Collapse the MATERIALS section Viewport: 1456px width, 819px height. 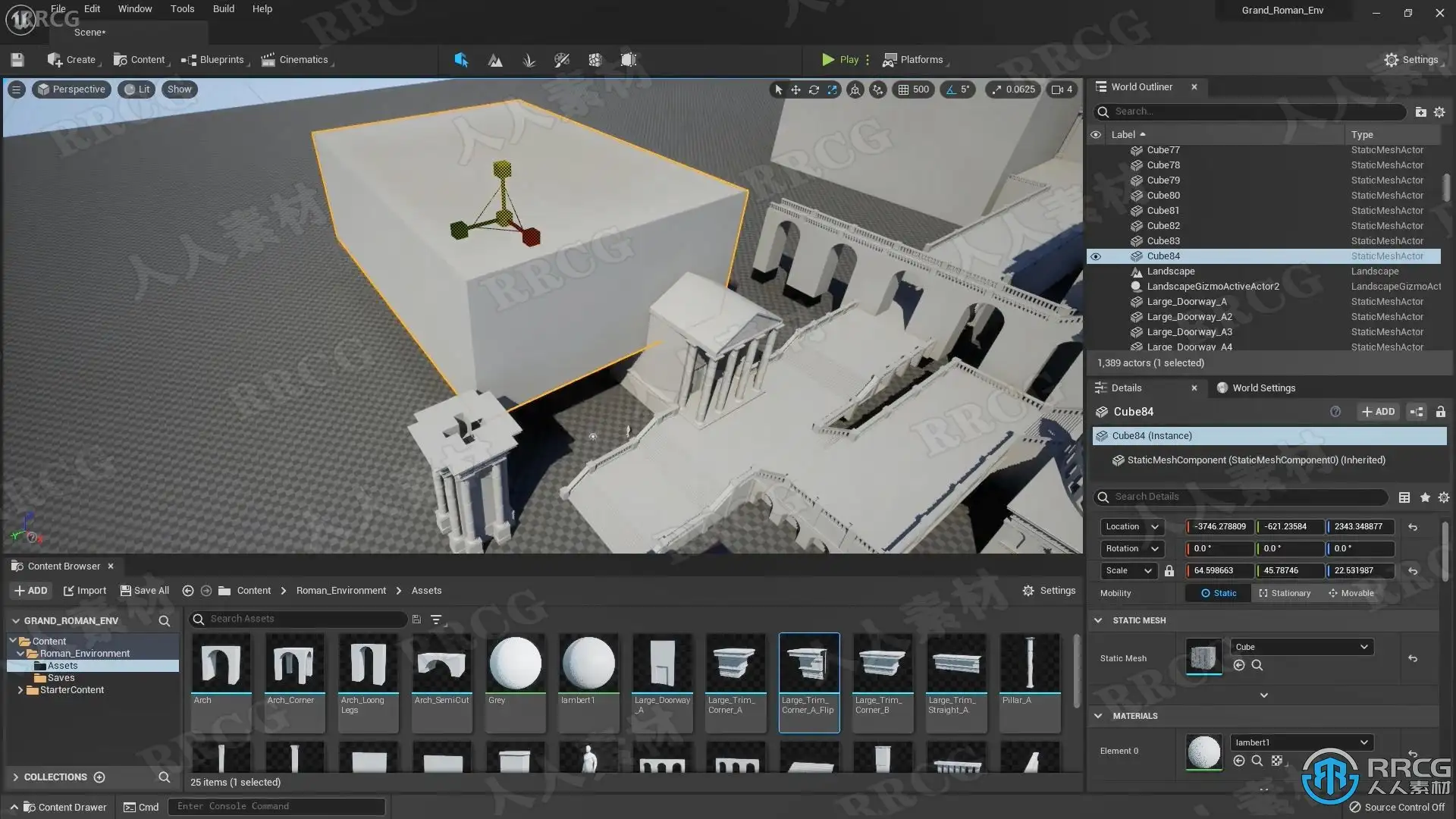coord(1098,716)
